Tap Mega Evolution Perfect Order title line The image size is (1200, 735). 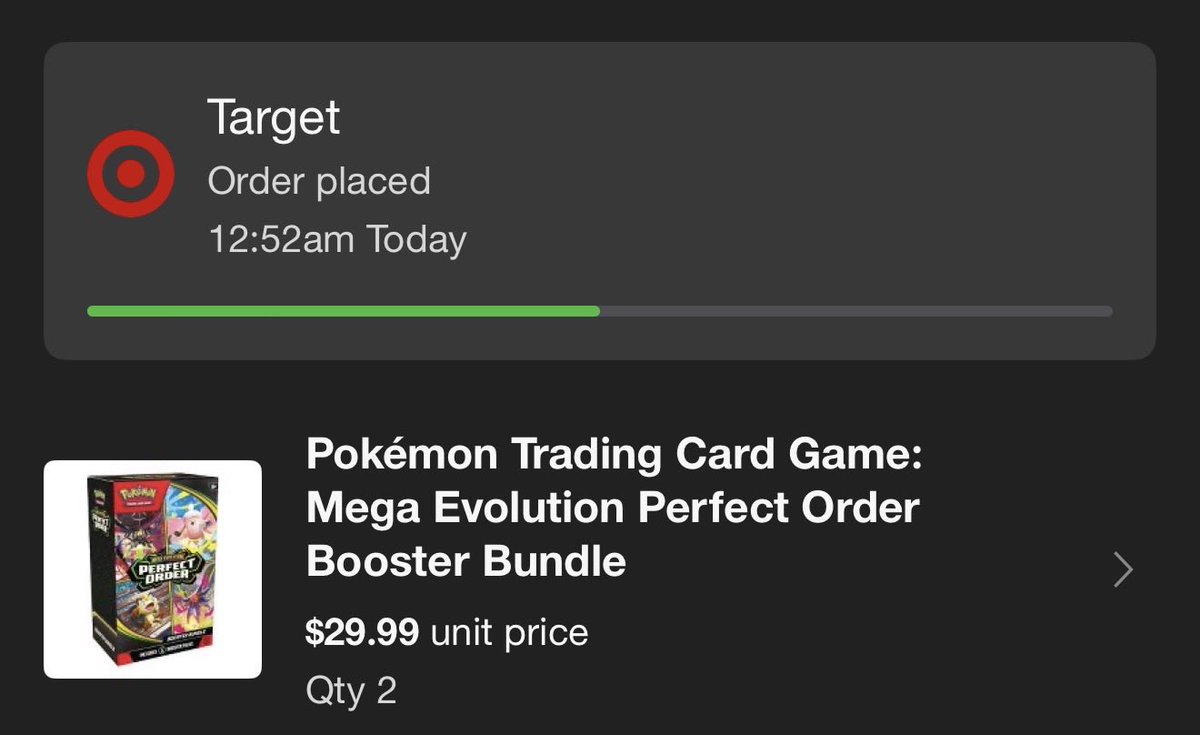[612, 508]
